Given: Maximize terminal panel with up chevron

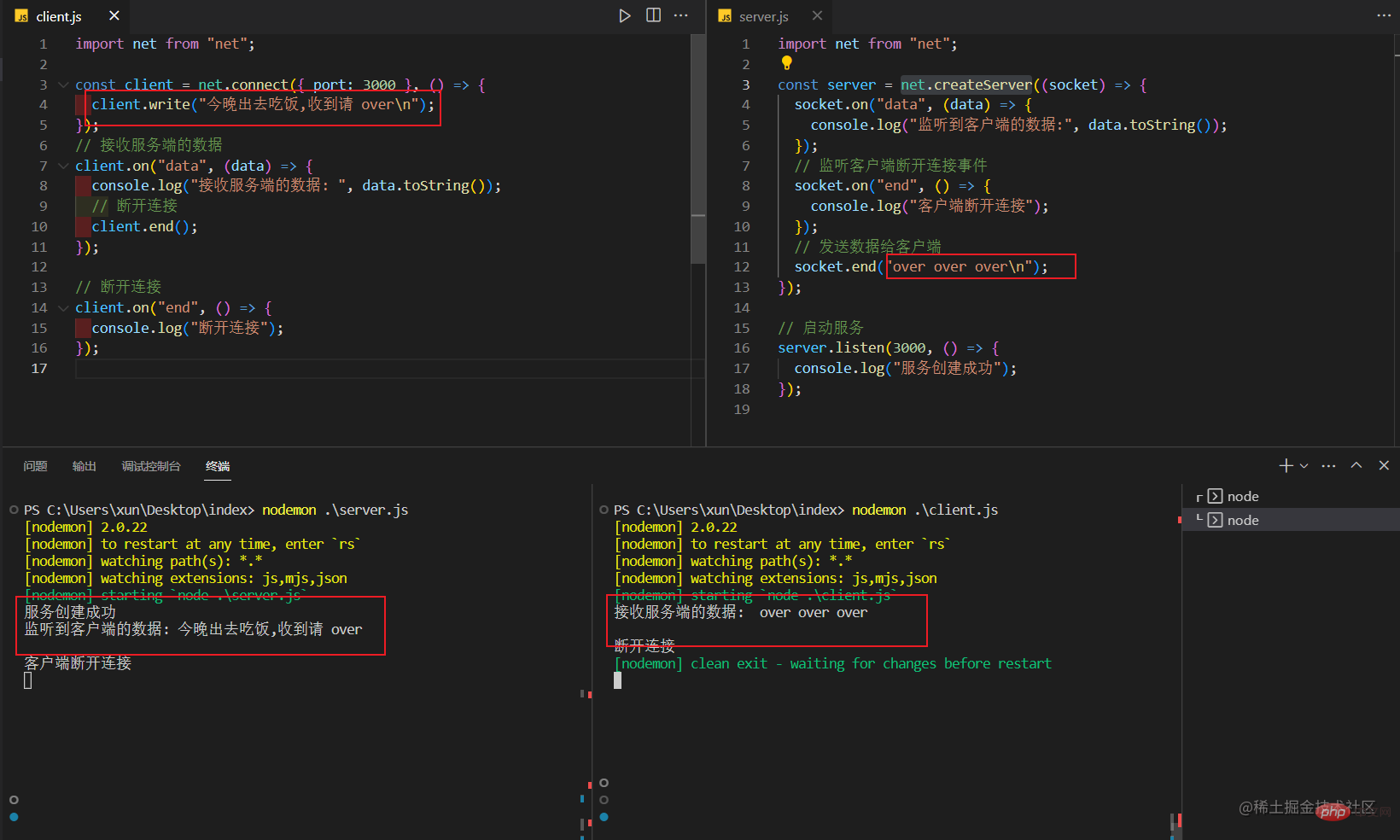Looking at the screenshot, I should tap(1356, 465).
